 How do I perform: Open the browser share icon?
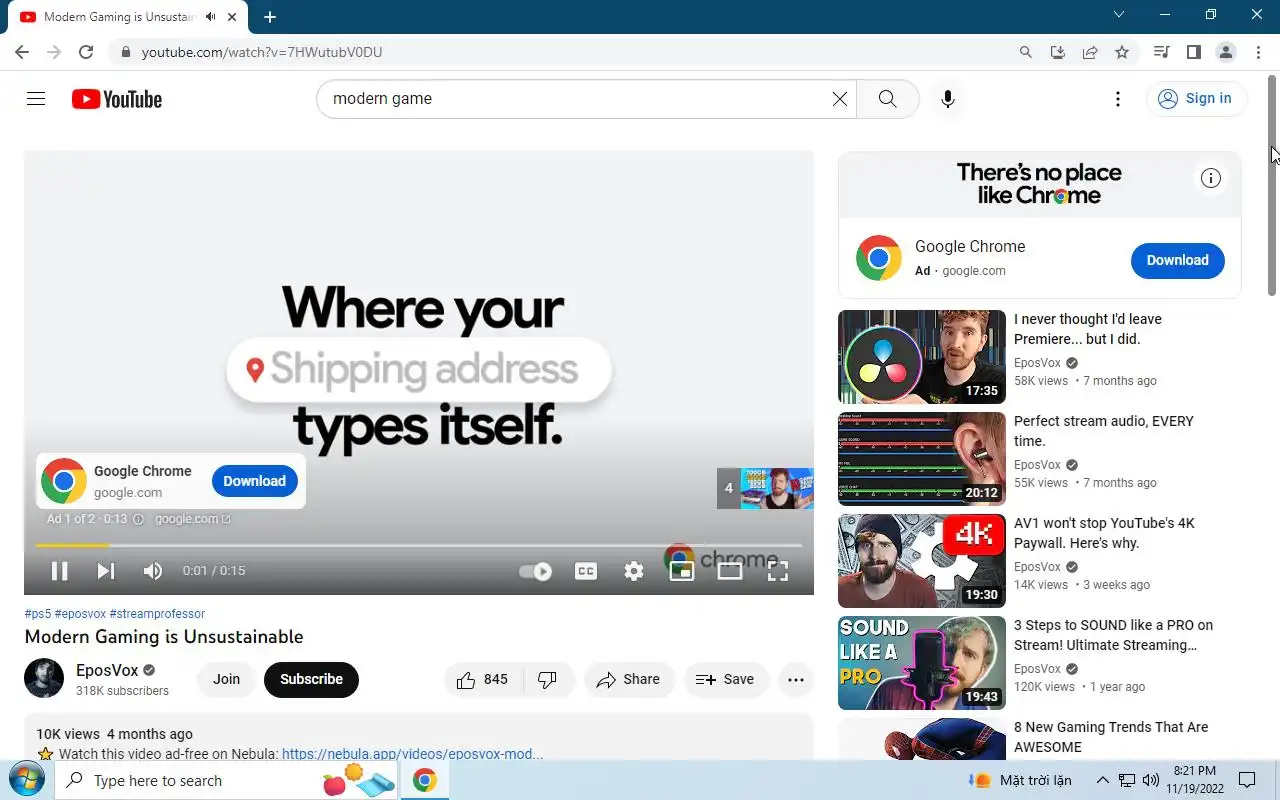1090,52
